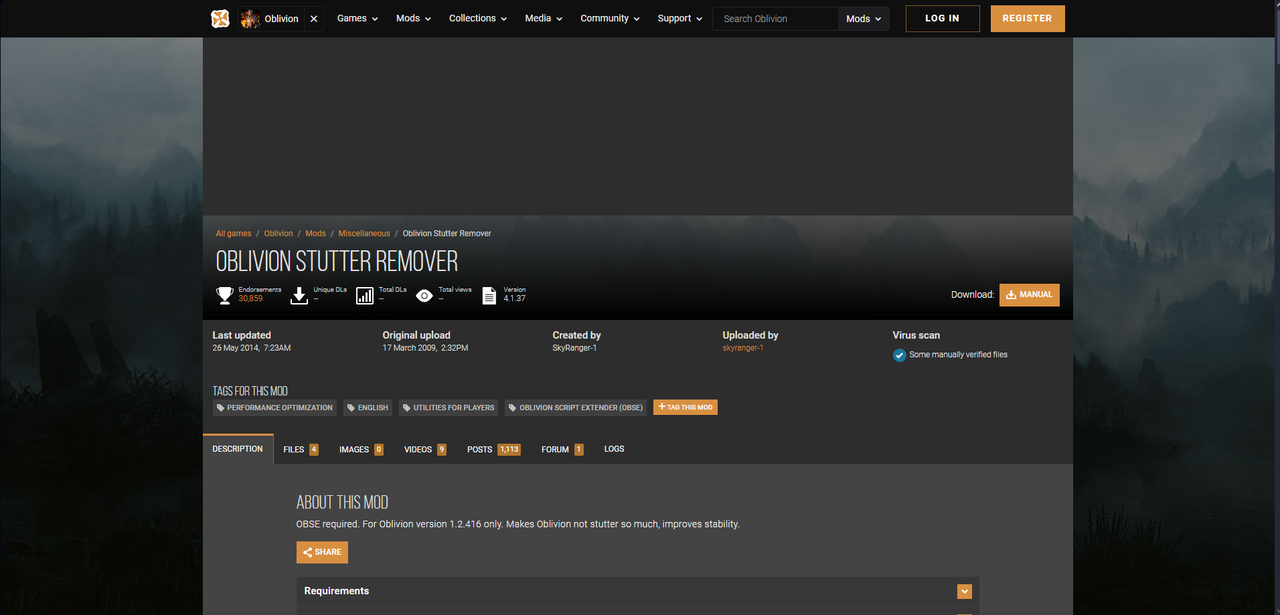Select the PERFORMANCE OPTIMIZATION tag
The height and width of the screenshot is (615, 1280).
coord(275,408)
